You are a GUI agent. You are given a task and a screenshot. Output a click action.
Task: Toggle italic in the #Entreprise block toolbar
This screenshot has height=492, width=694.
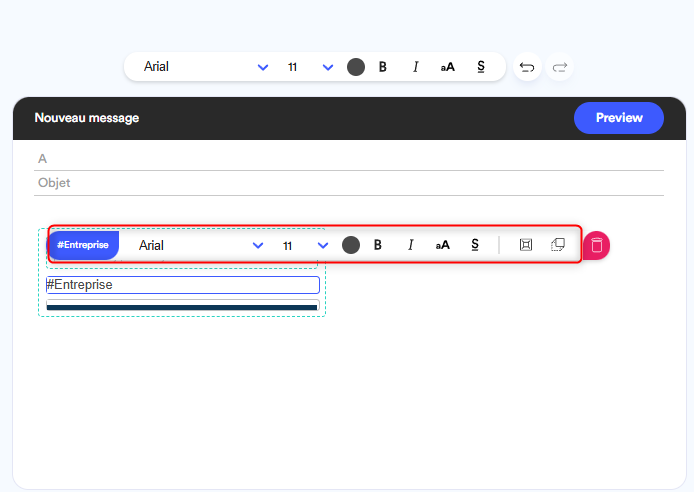[410, 245]
